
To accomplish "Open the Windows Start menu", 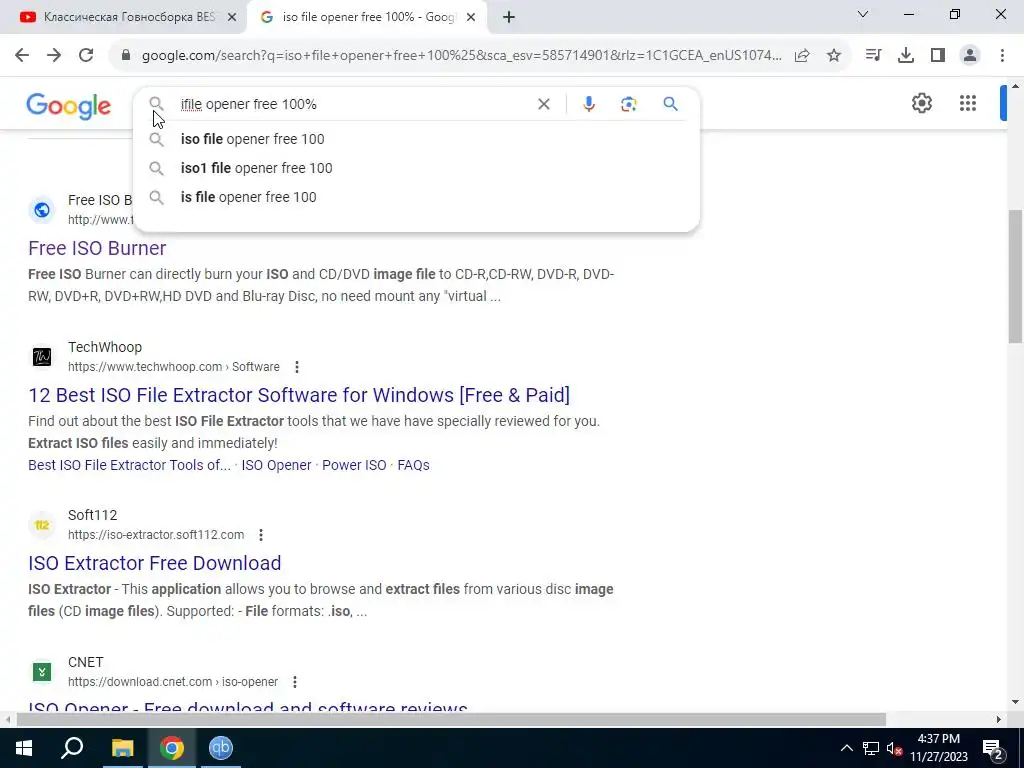I will pos(24,748).
